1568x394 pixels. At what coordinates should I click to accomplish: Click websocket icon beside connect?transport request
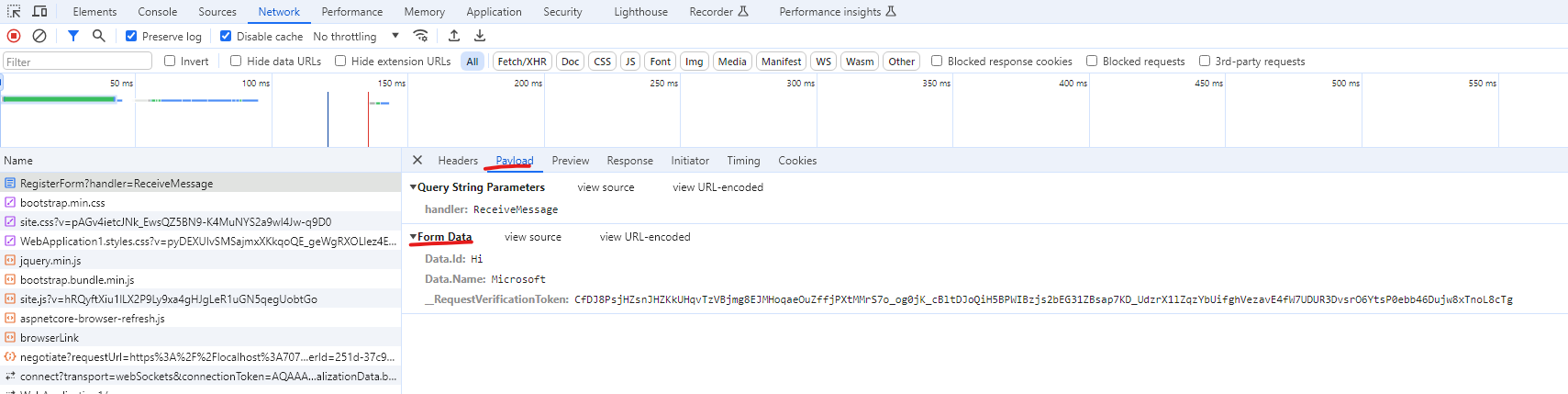(x=10, y=376)
